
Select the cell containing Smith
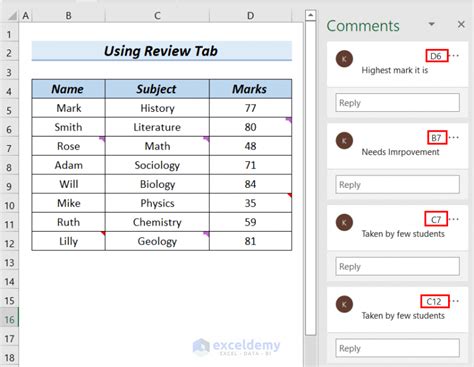tap(68, 127)
